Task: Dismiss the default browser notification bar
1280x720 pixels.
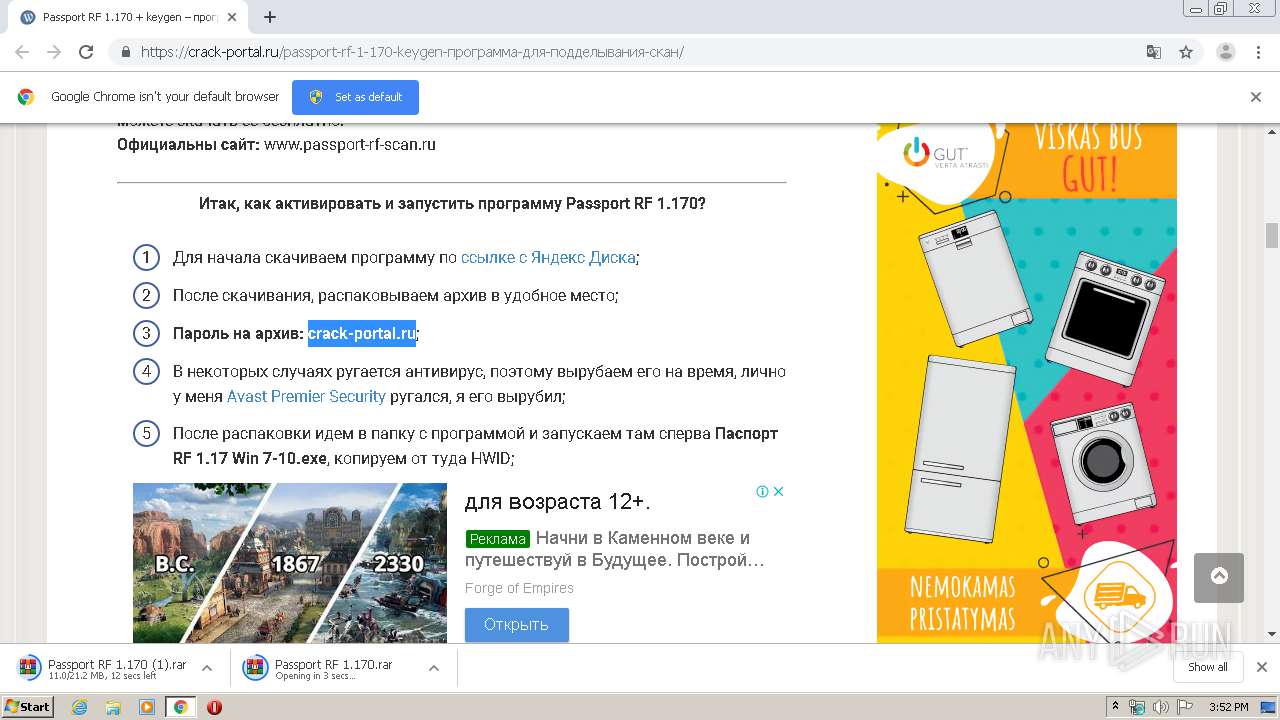Action: pyautogui.click(x=1256, y=97)
